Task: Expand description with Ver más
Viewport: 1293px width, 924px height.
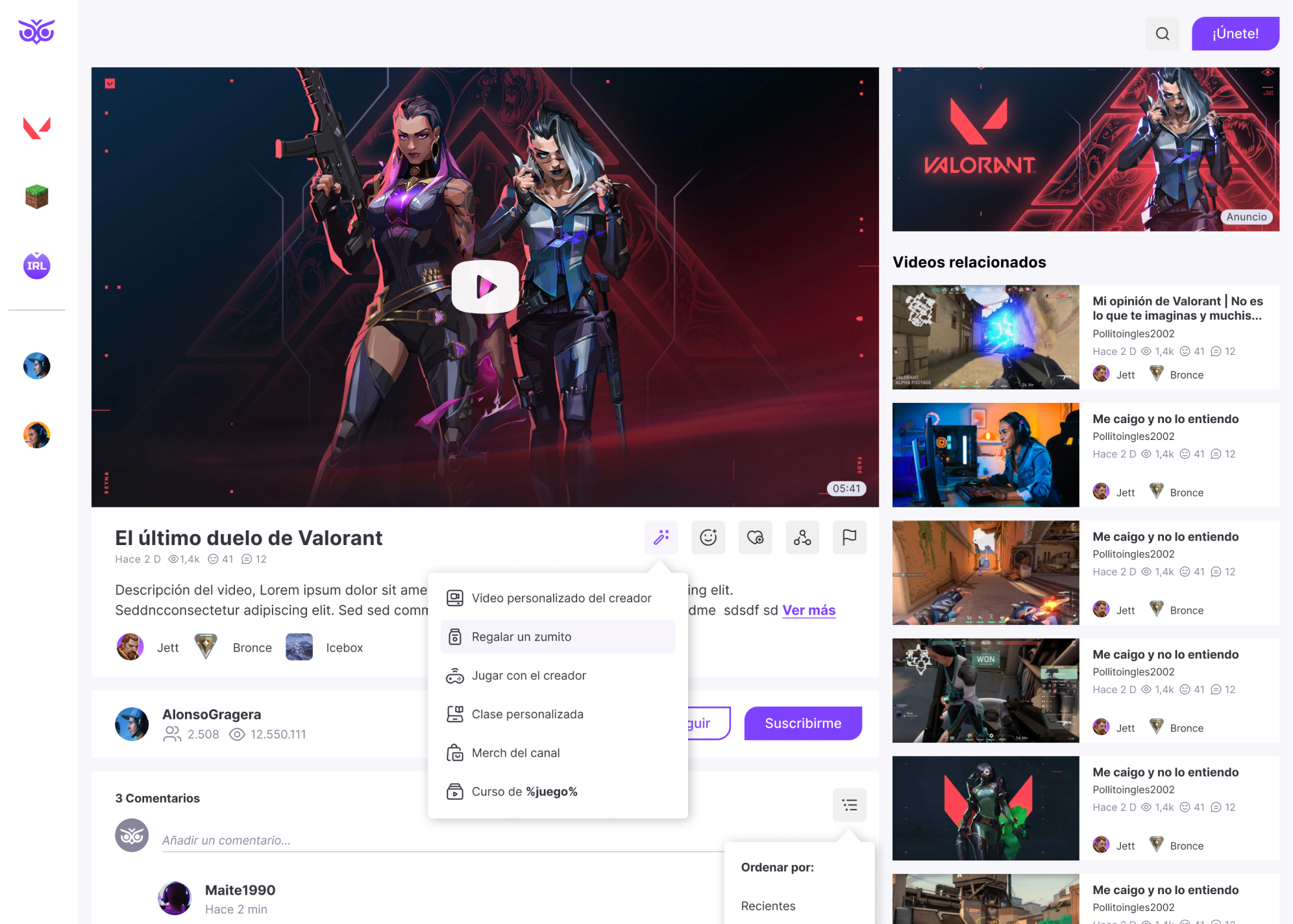Action: [x=809, y=610]
